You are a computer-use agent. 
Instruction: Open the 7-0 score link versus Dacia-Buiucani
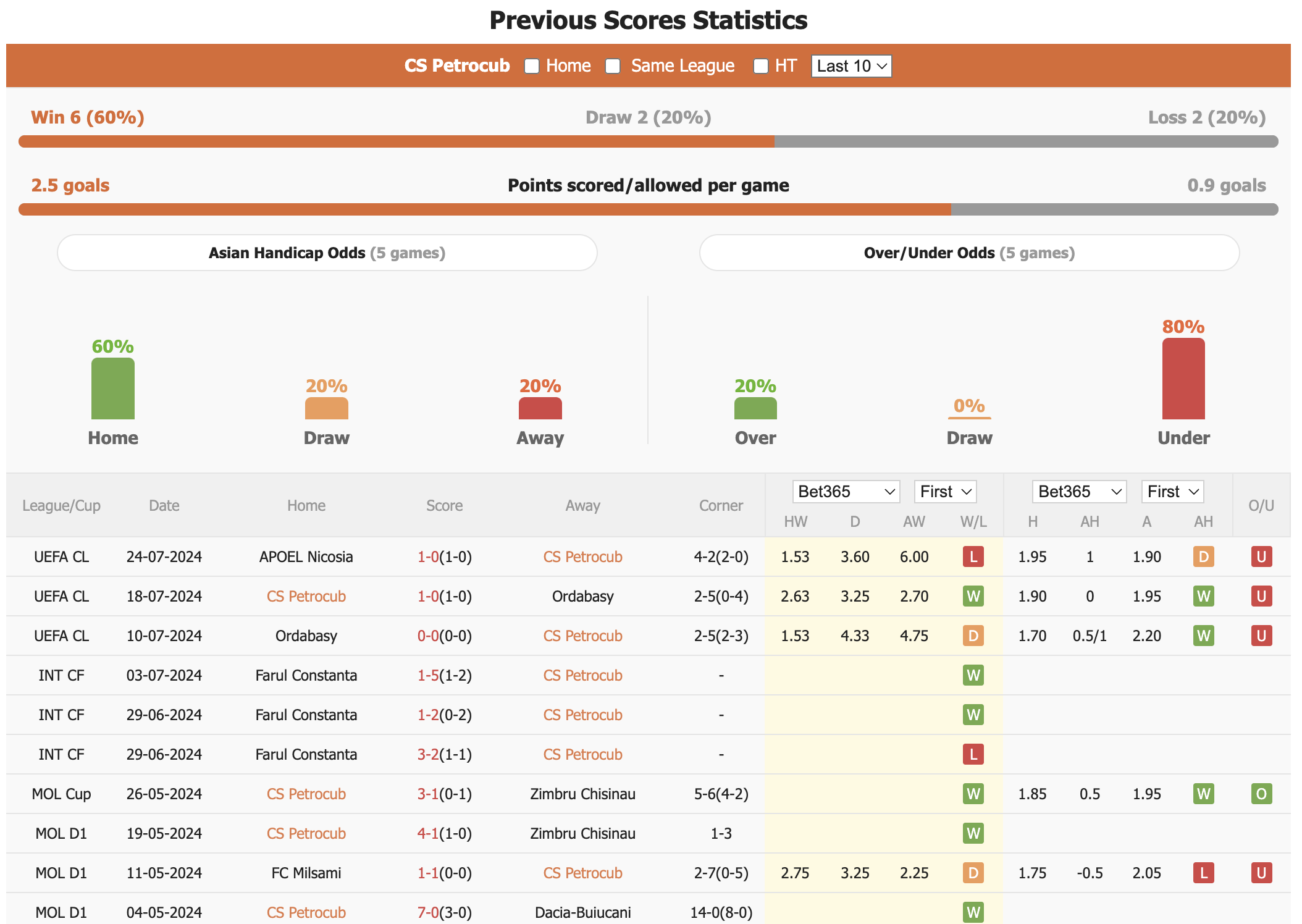click(x=428, y=912)
